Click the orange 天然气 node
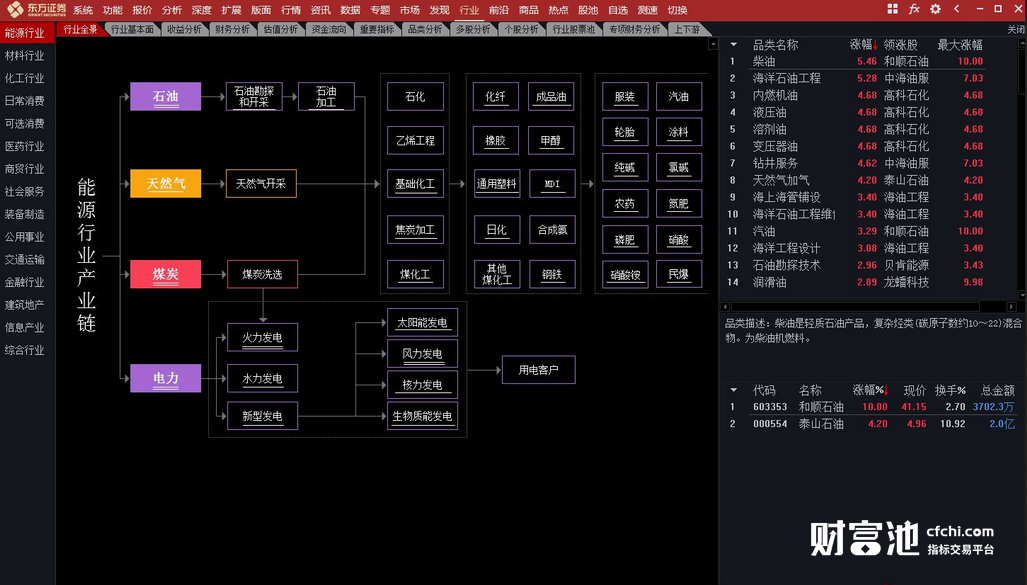 pyautogui.click(x=166, y=183)
